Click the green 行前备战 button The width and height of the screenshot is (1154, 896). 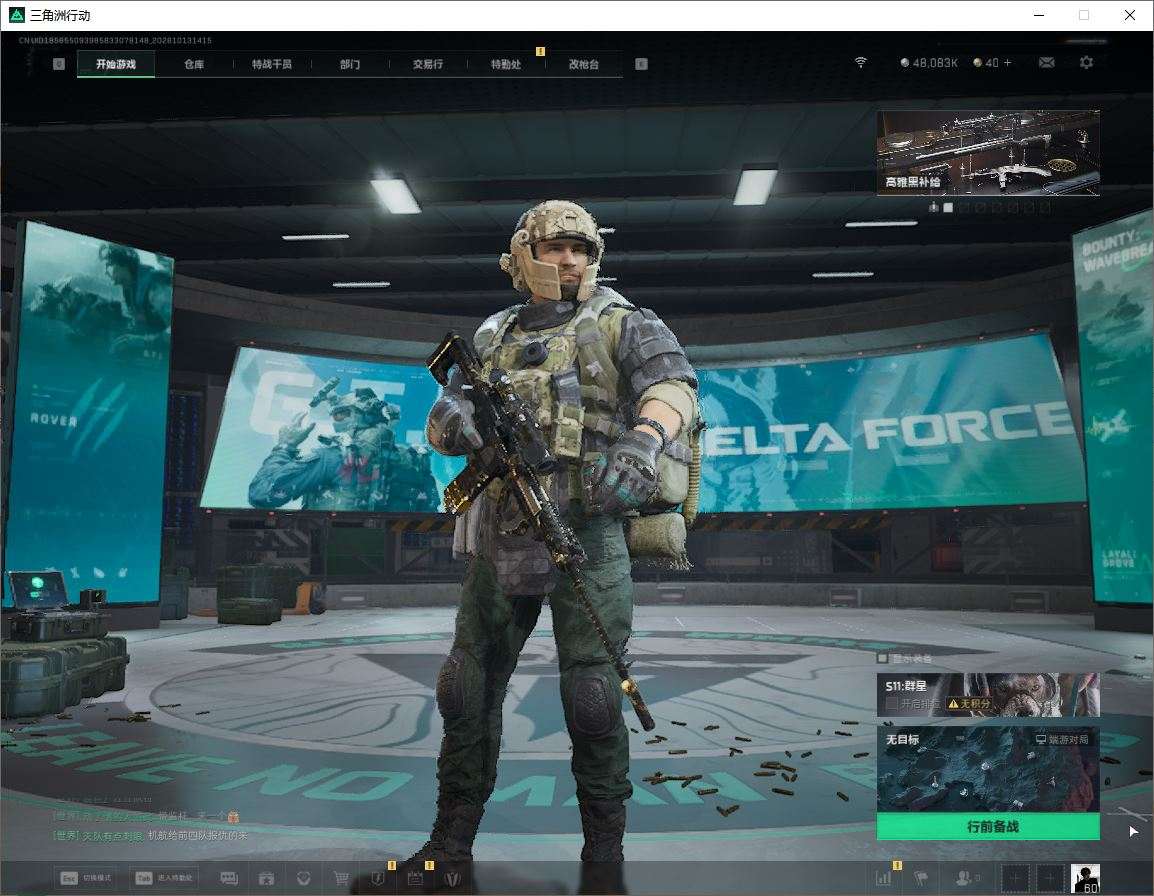pyautogui.click(x=988, y=827)
